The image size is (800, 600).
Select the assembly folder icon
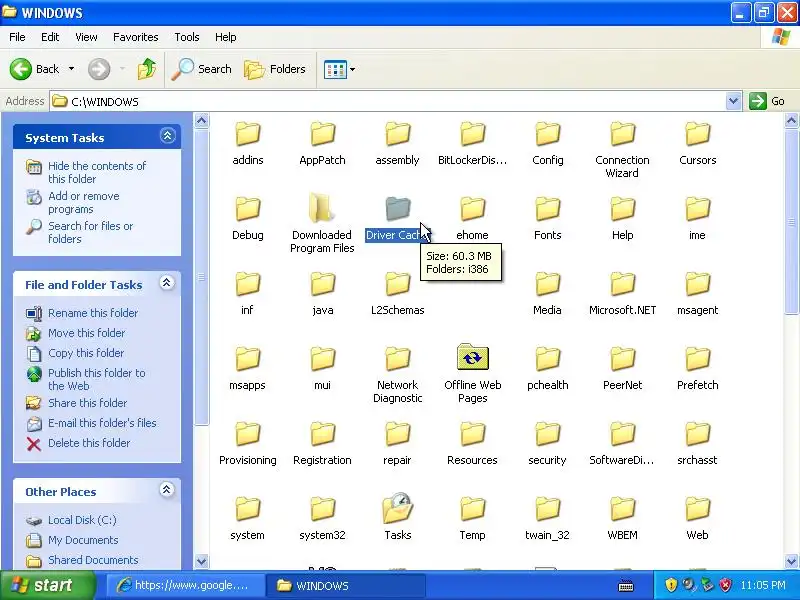coord(397,134)
